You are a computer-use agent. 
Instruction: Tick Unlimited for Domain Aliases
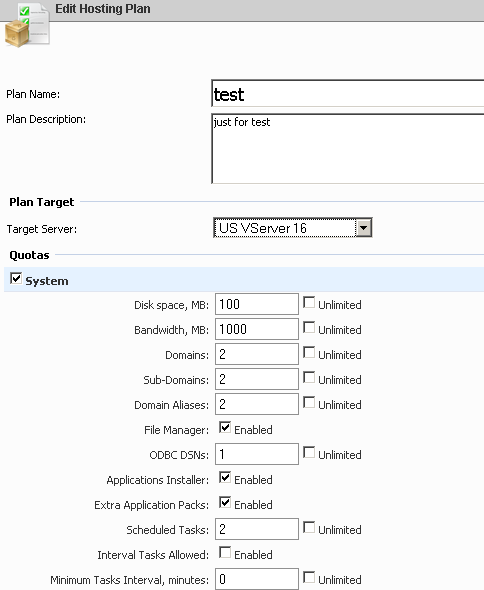pyautogui.click(x=309, y=403)
